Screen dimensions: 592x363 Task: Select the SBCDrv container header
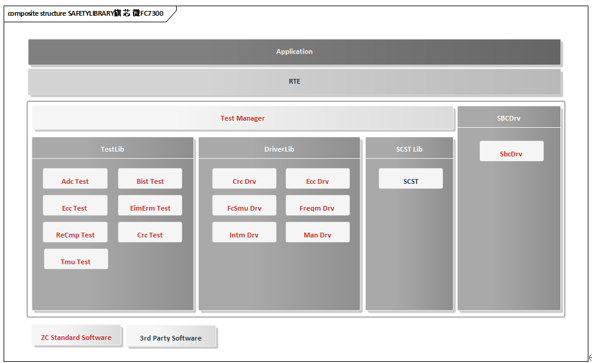(x=509, y=117)
